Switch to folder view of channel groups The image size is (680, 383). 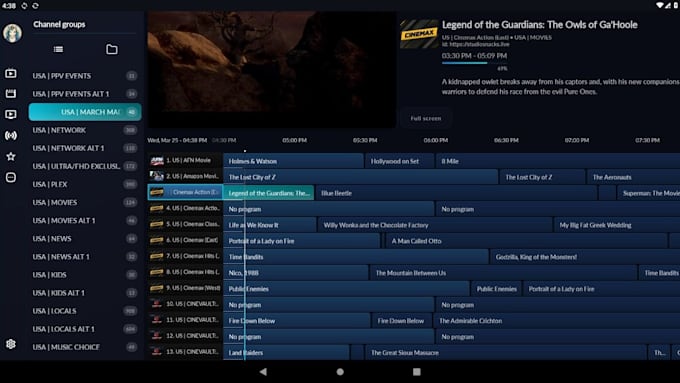pos(111,49)
